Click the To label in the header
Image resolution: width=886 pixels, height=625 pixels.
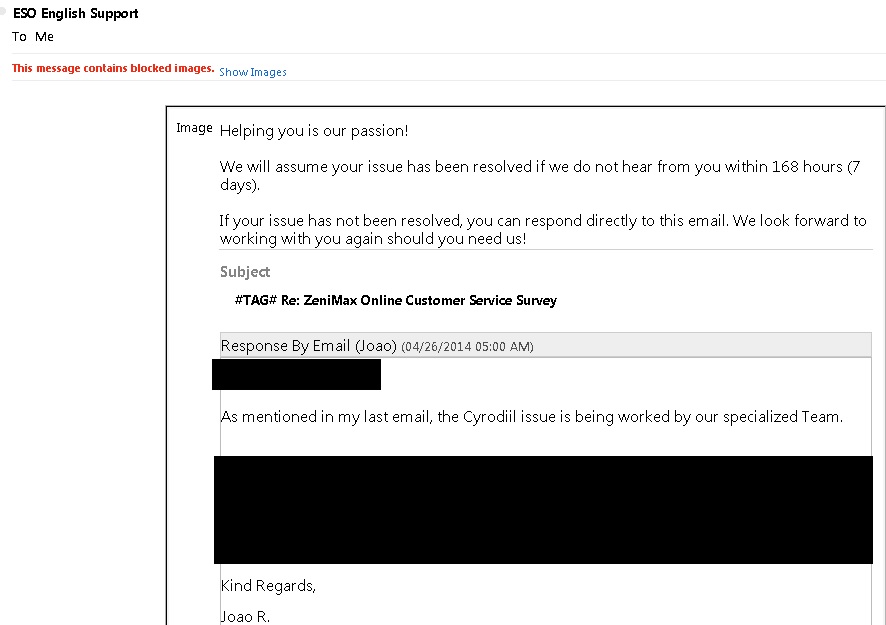19,37
